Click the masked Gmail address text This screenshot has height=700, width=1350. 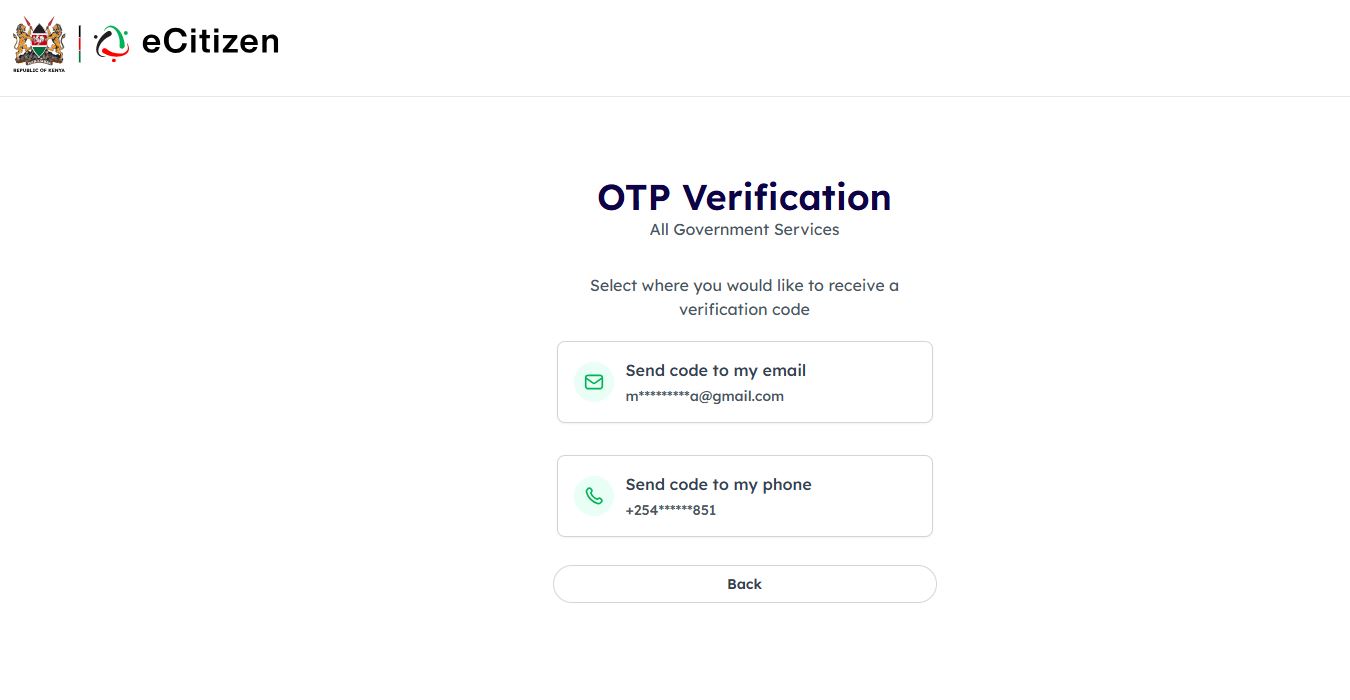tap(704, 397)
